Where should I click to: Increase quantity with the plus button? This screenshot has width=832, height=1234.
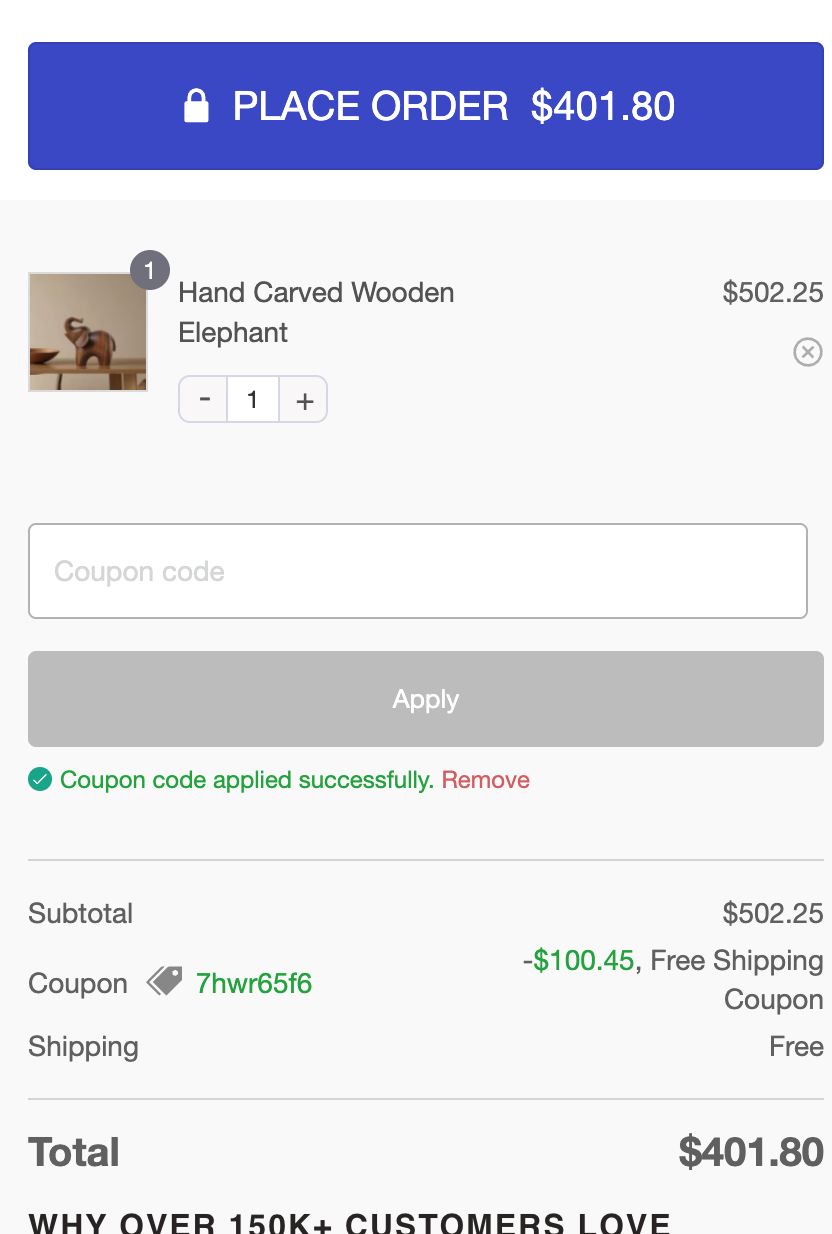(304, 400)
